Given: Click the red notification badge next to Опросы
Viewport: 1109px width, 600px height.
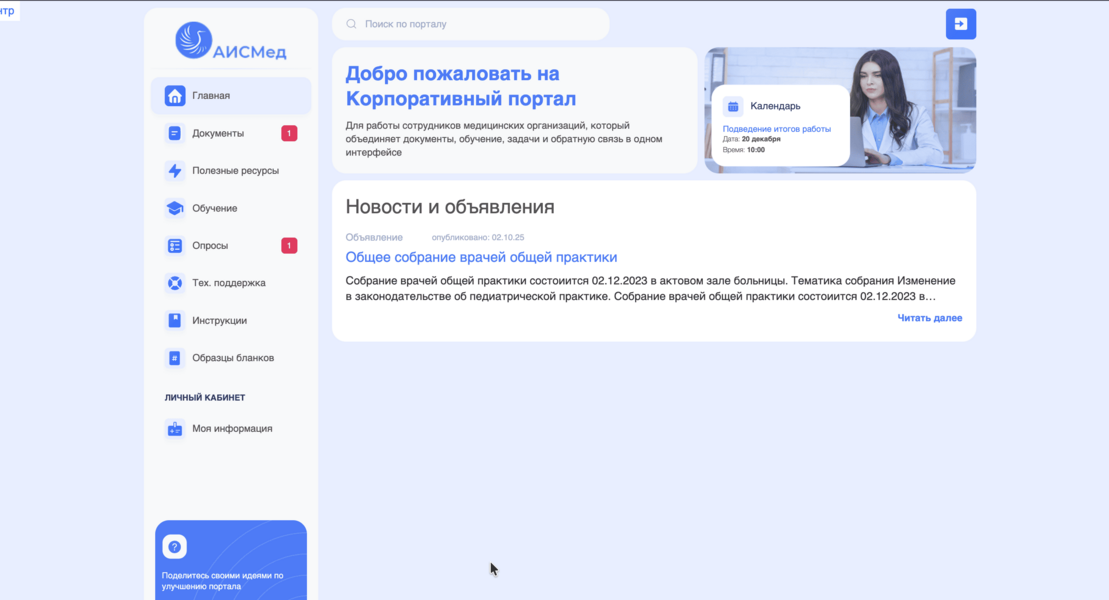Looking at the screenshot, I should pyautogui.click(x=289, y=246).
